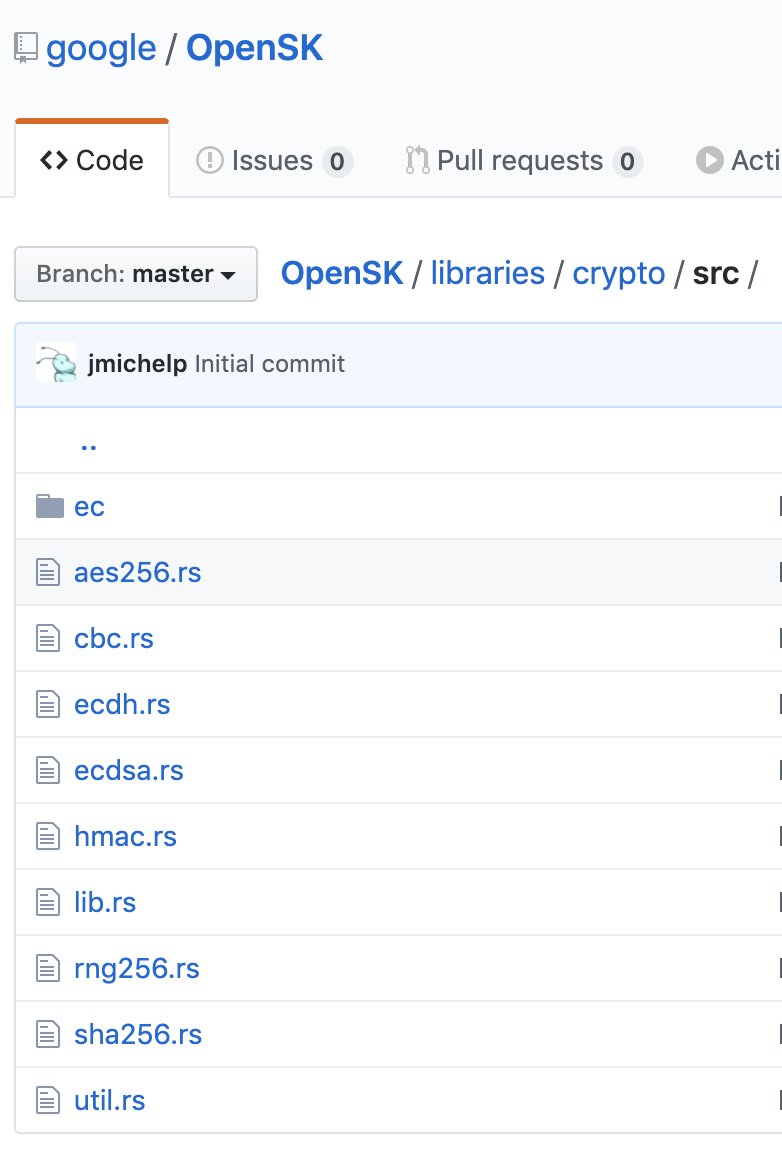782x1166 pixels.
Task: Open the google owner link
Action: [x=101, y=49]
